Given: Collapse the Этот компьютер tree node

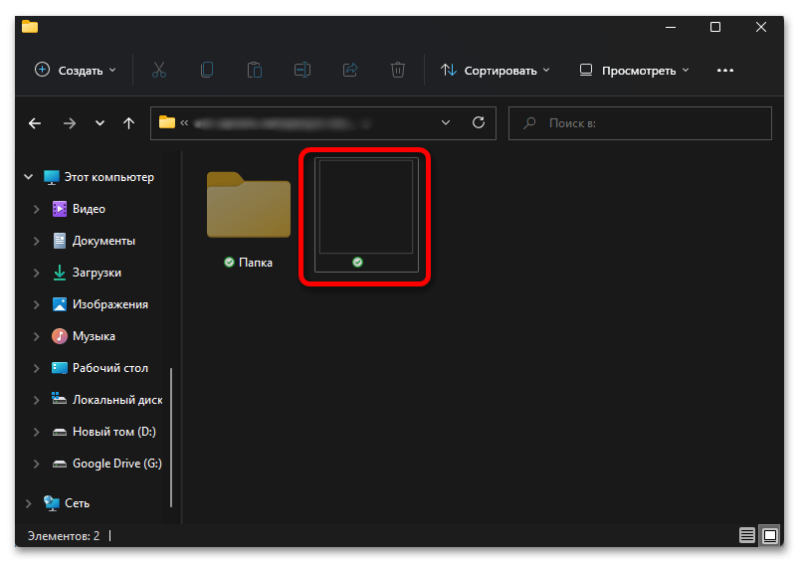Looking at the screenshot, I should (x=28, y=177).
